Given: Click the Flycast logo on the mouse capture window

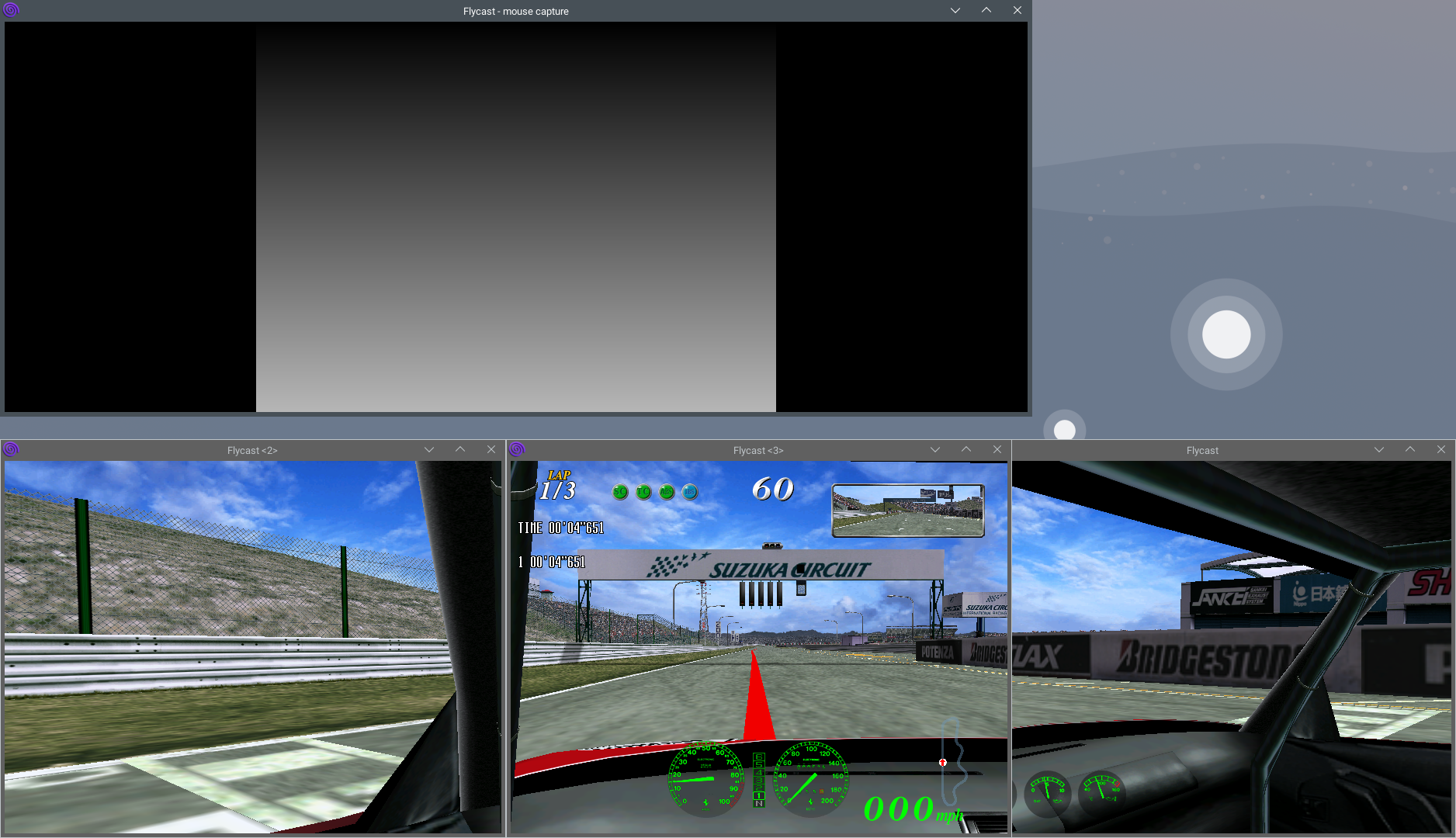Looking at the screenshot, I should [11, 10].
